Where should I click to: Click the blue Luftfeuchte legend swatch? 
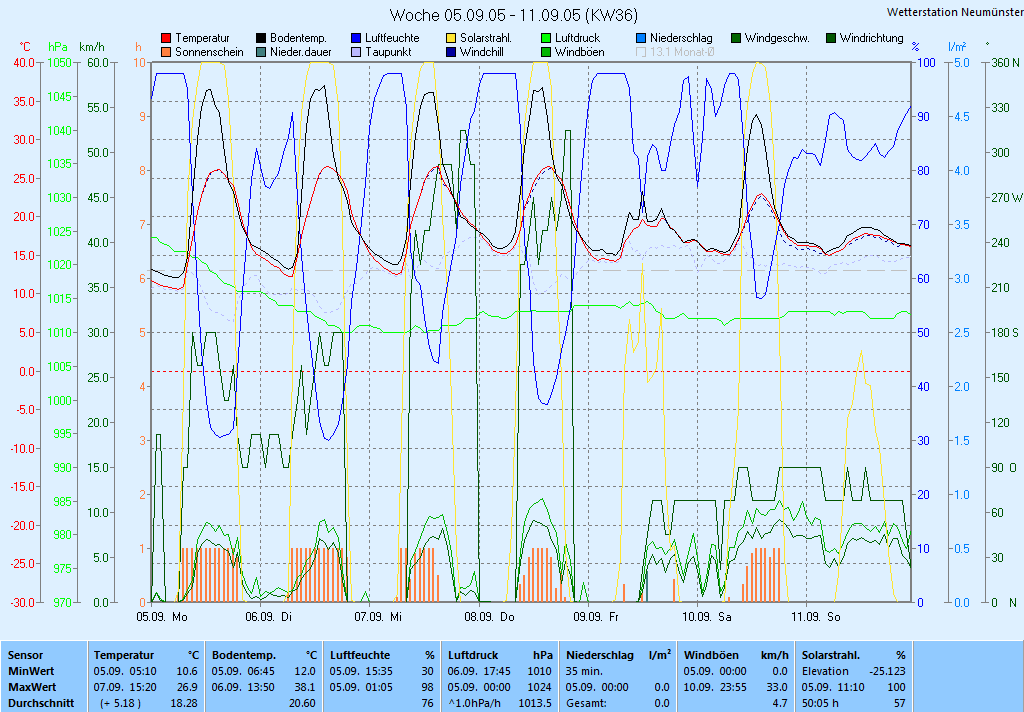tap(356, 39)
